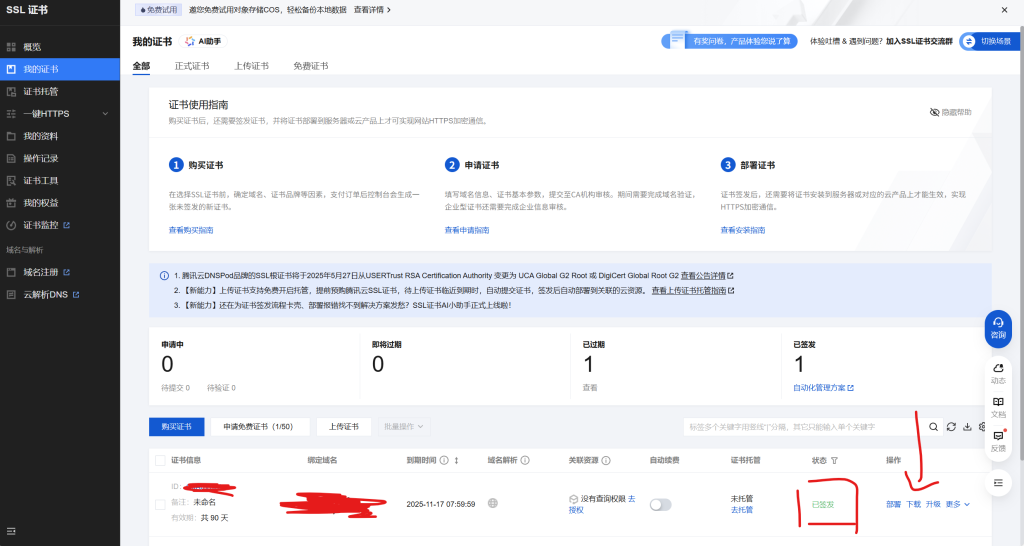Switch to the 免费证书 tab
1024x546 pixels.
[311, 66]
